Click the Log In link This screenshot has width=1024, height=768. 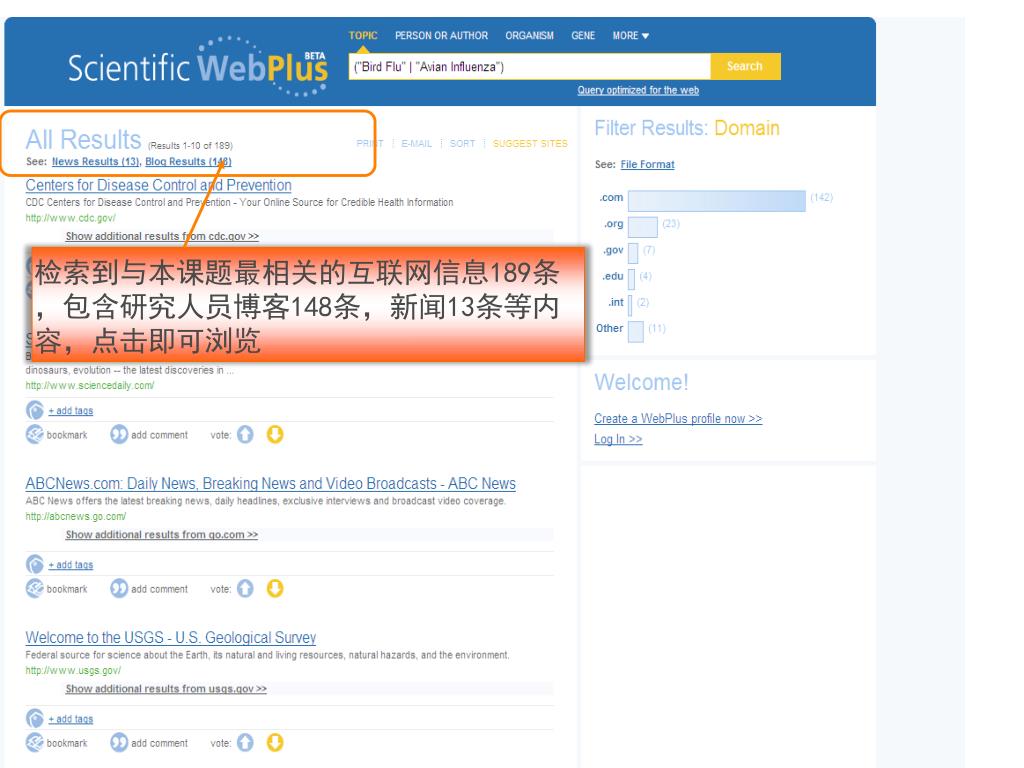(x=618, y=440)
